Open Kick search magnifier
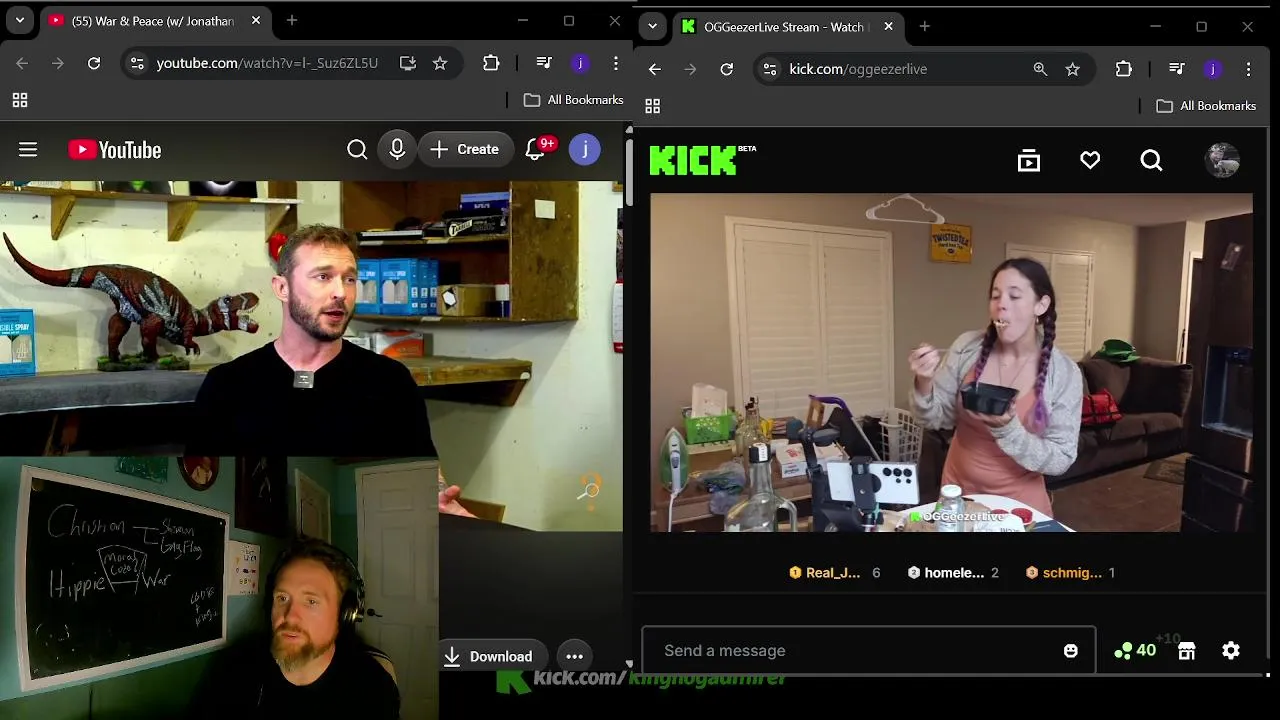 (x=1151, y=160)
